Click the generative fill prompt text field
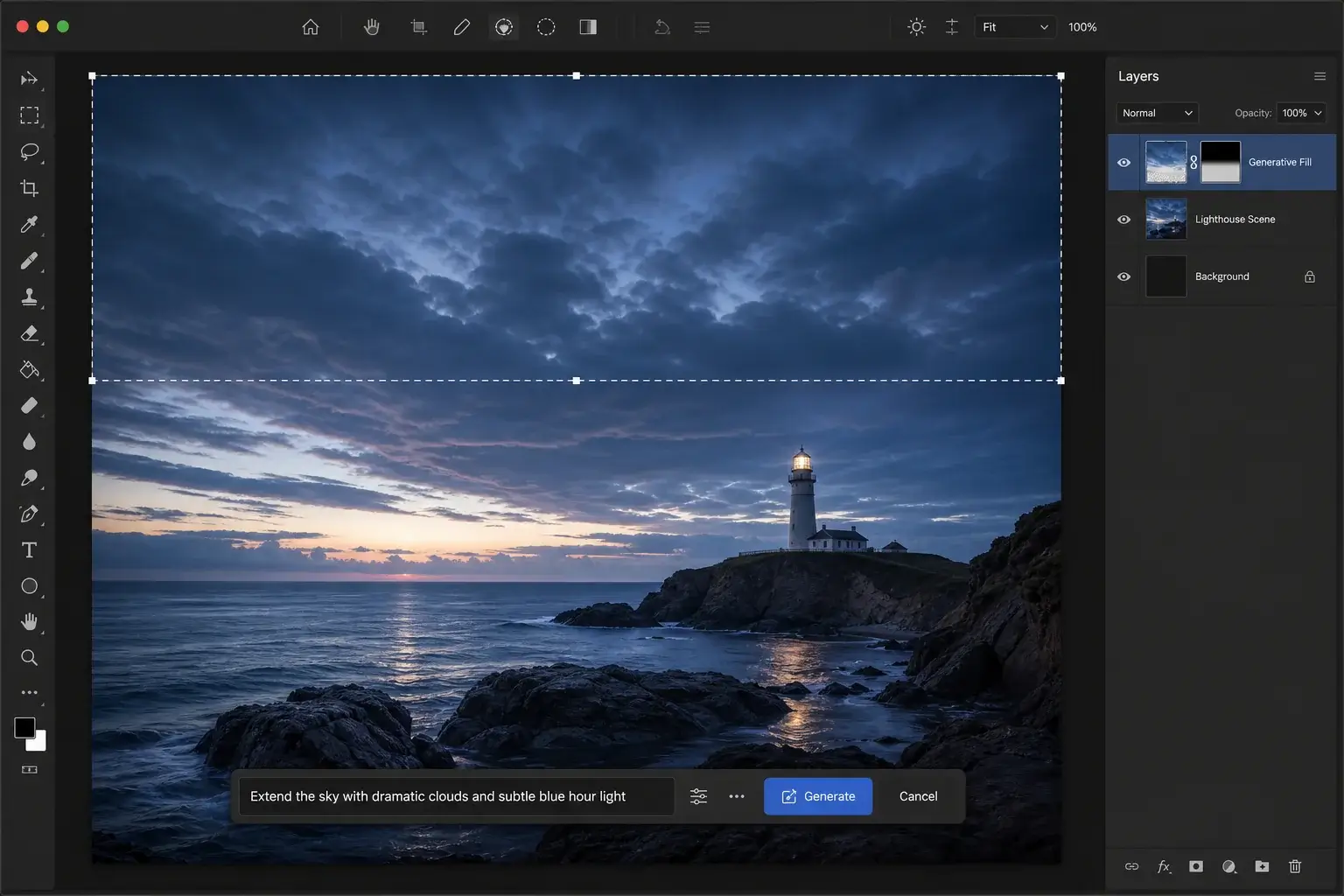Viewport: 1344px width, 896px height. [456, 796]
